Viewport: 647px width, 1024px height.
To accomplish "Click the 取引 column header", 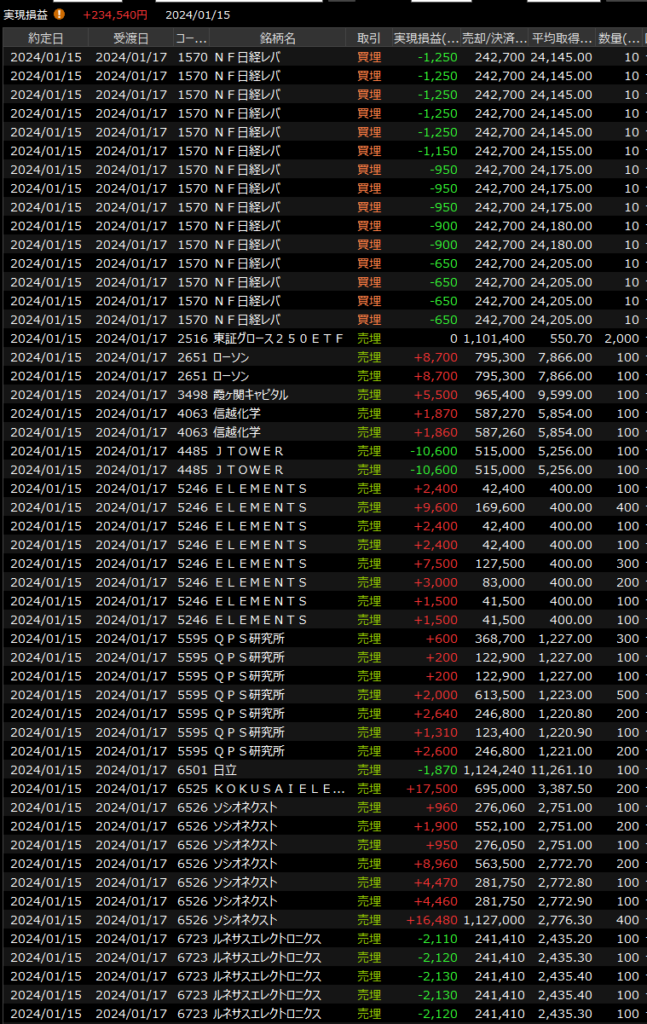I will coord(368,38).
